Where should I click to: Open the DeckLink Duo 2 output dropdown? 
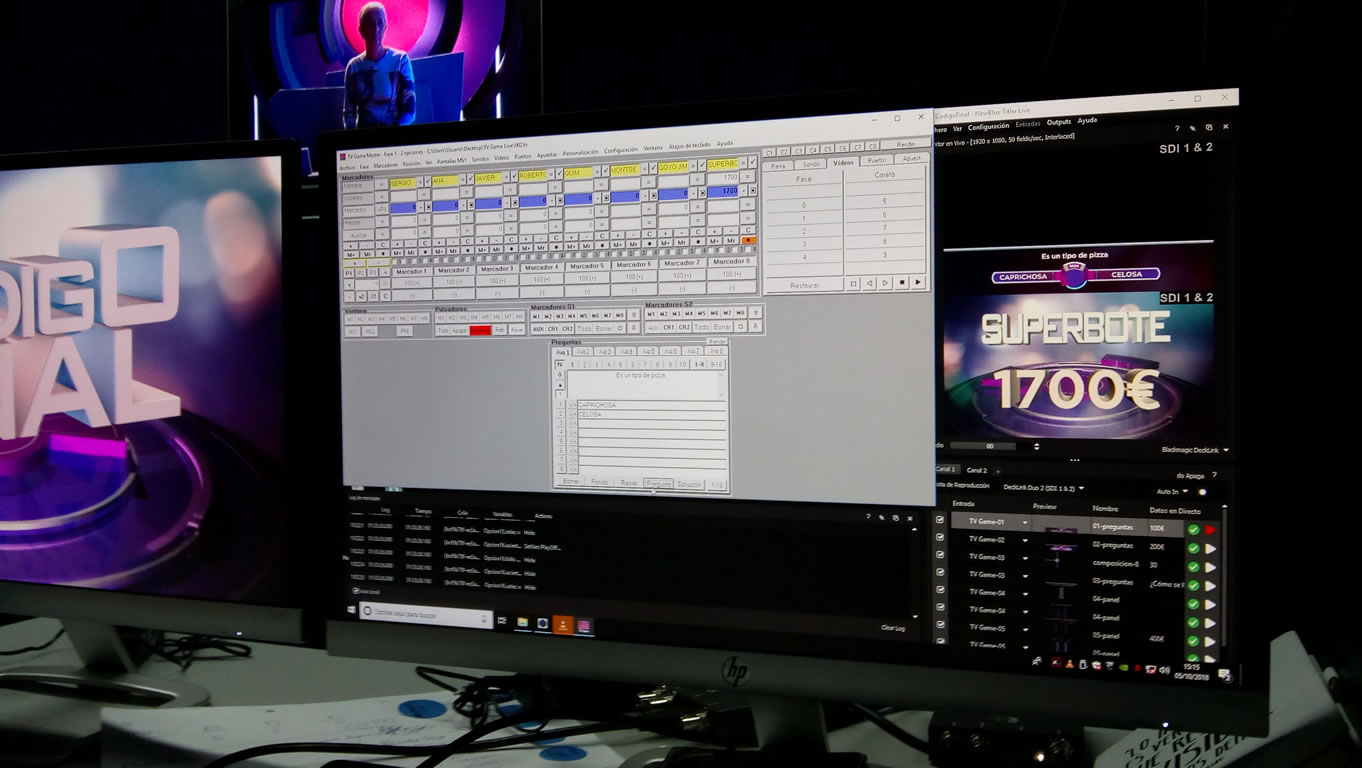[1081, 488]
